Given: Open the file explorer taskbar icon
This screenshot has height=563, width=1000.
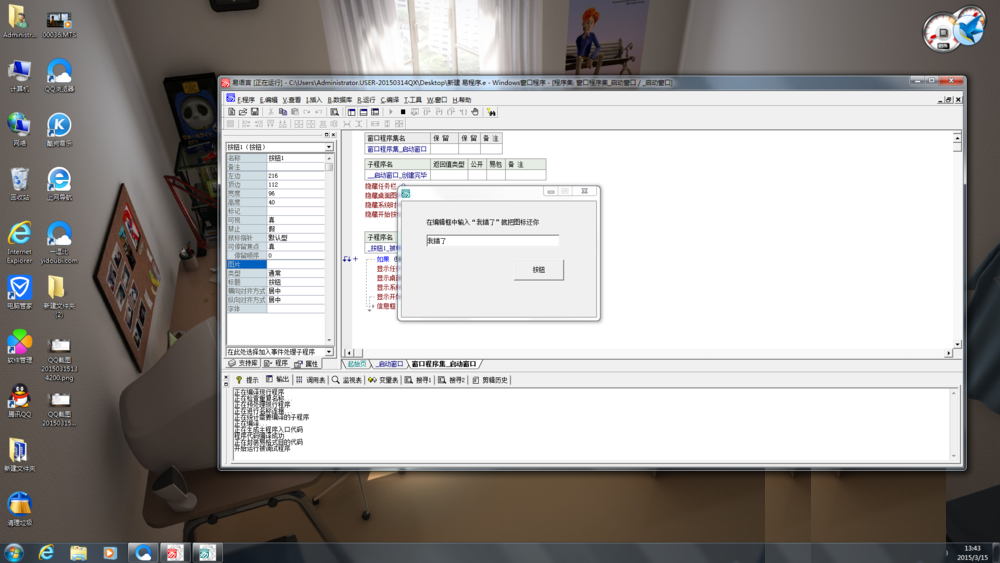Looking at the screenshot, I should [78, 552].
